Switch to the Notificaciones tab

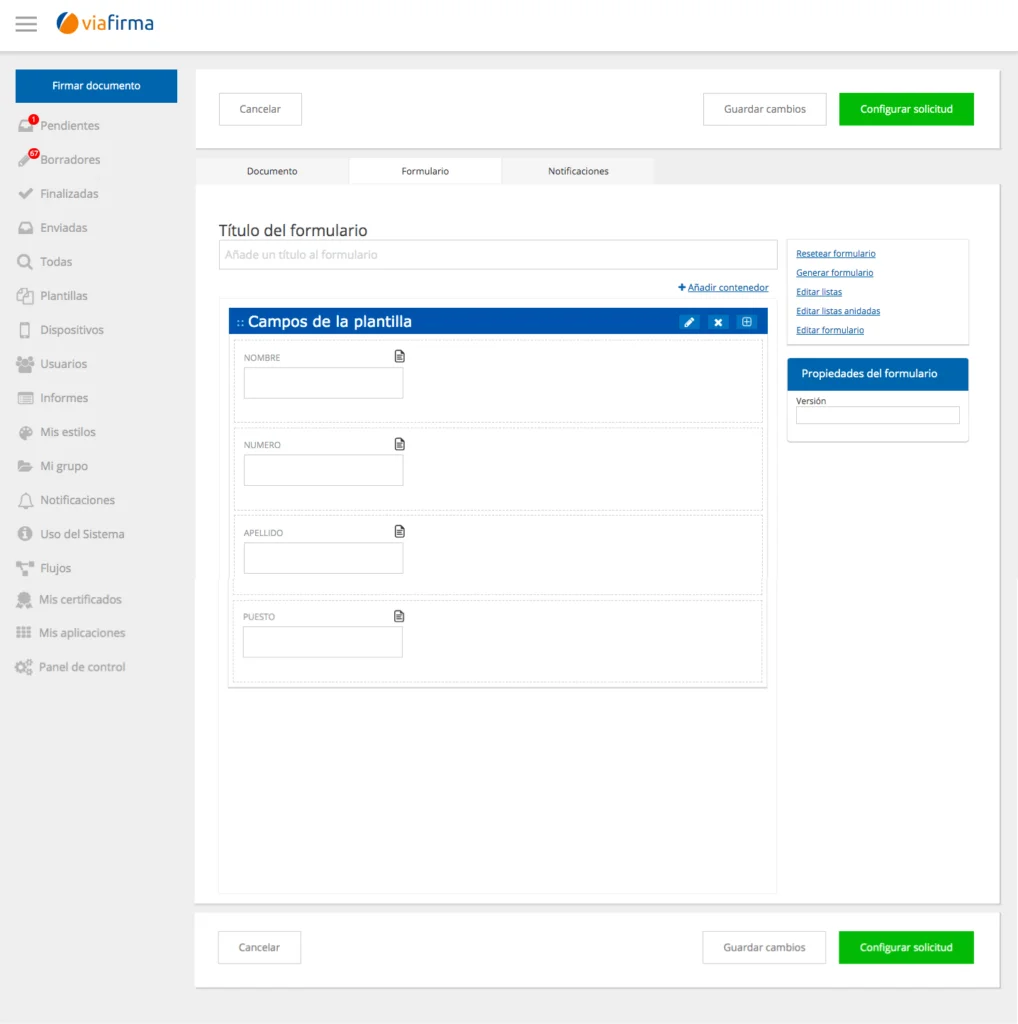[578, 171]
